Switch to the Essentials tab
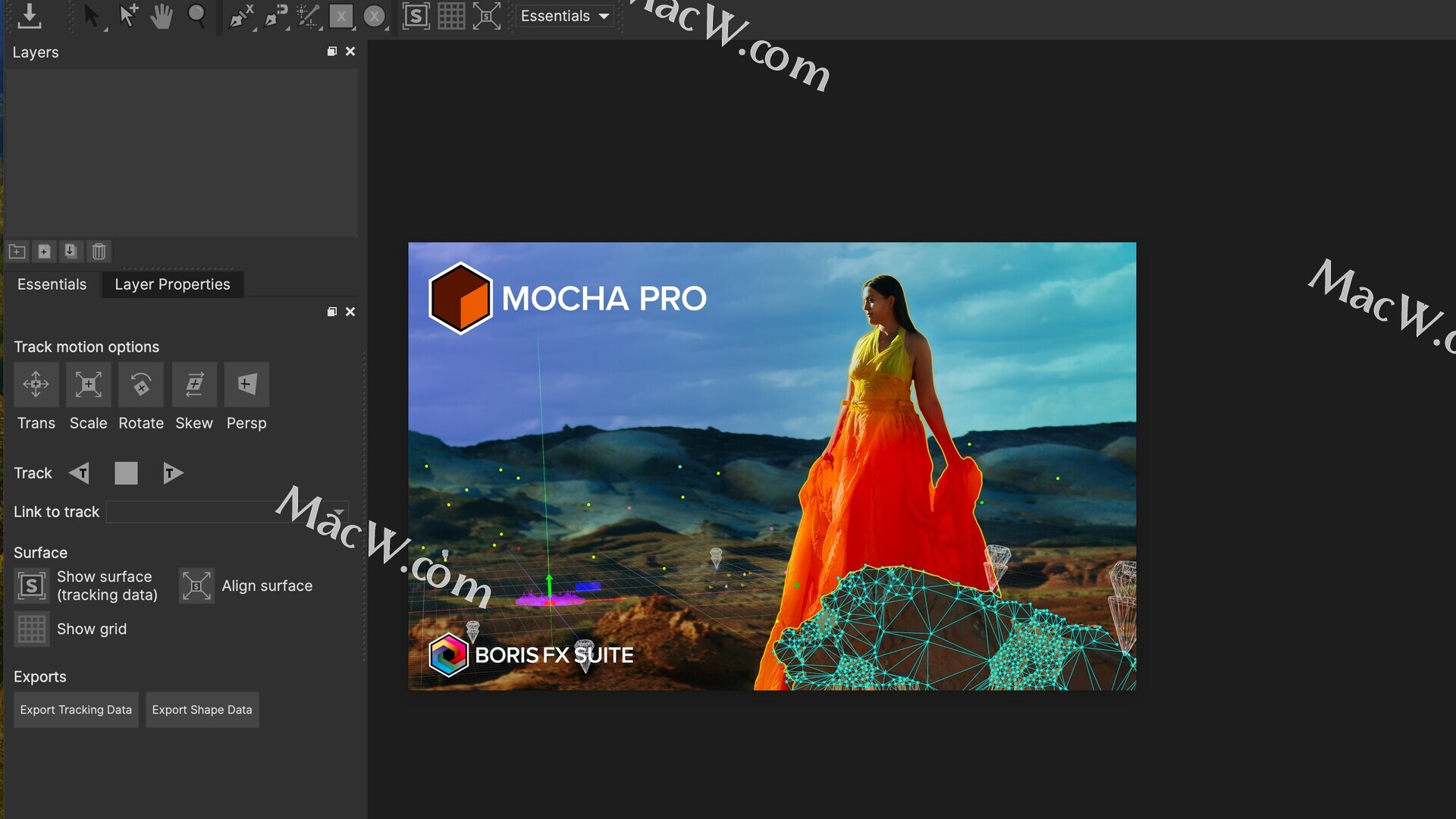The image size is (1456, 819). (52, 284)
